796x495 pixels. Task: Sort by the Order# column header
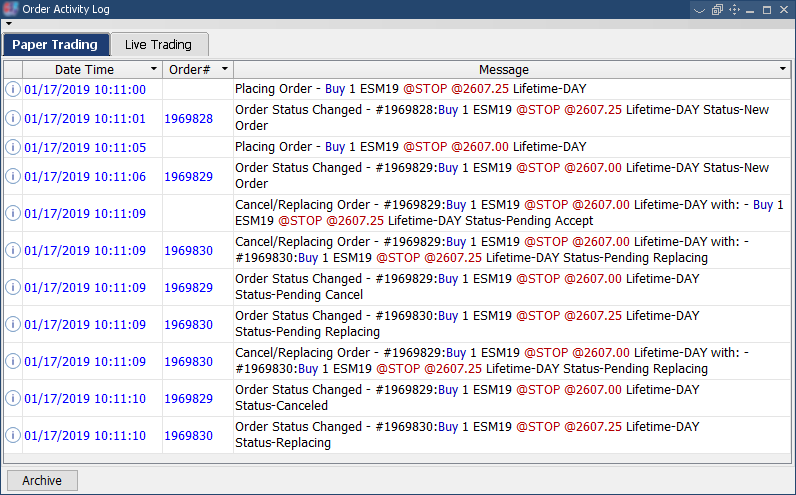pos(189,70)
